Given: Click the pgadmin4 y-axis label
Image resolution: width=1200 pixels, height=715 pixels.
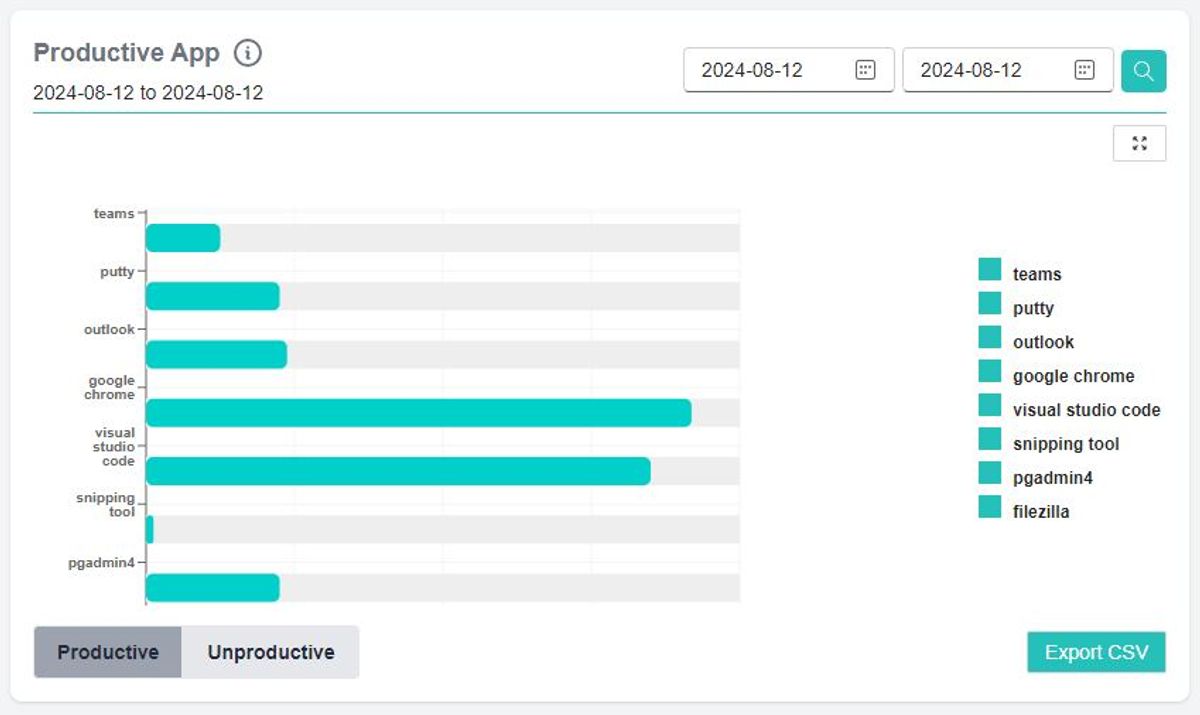Looking at the screenshot, I should (x=101, y=563).
